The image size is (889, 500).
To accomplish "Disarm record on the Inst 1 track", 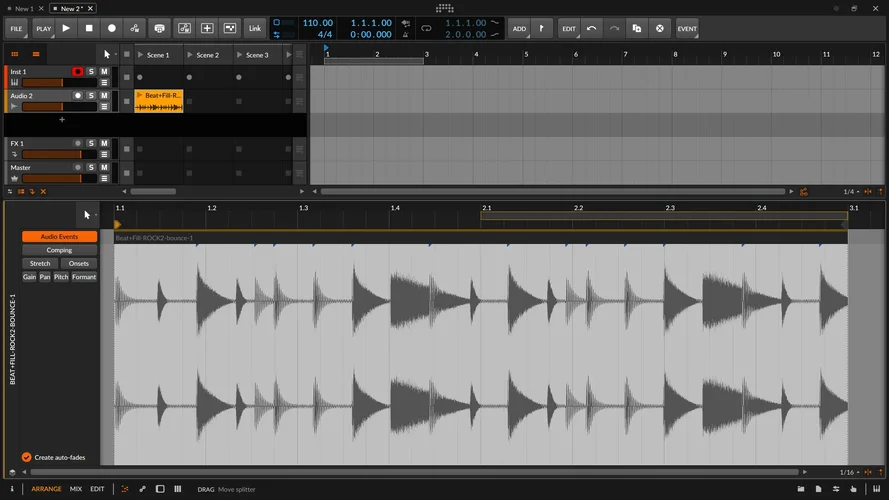I will click(77, 72).
